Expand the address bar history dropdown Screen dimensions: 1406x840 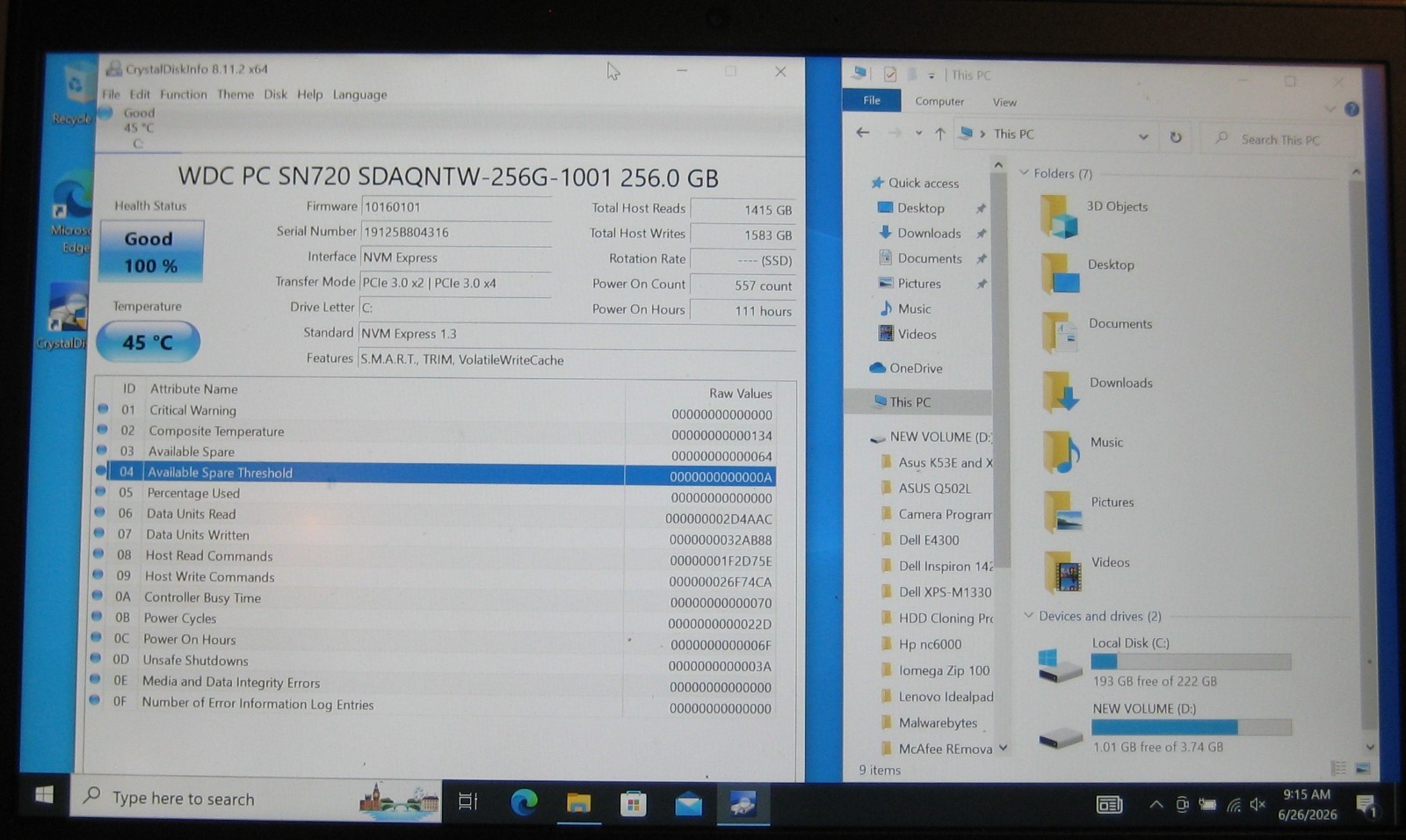tap(1143, 137)
